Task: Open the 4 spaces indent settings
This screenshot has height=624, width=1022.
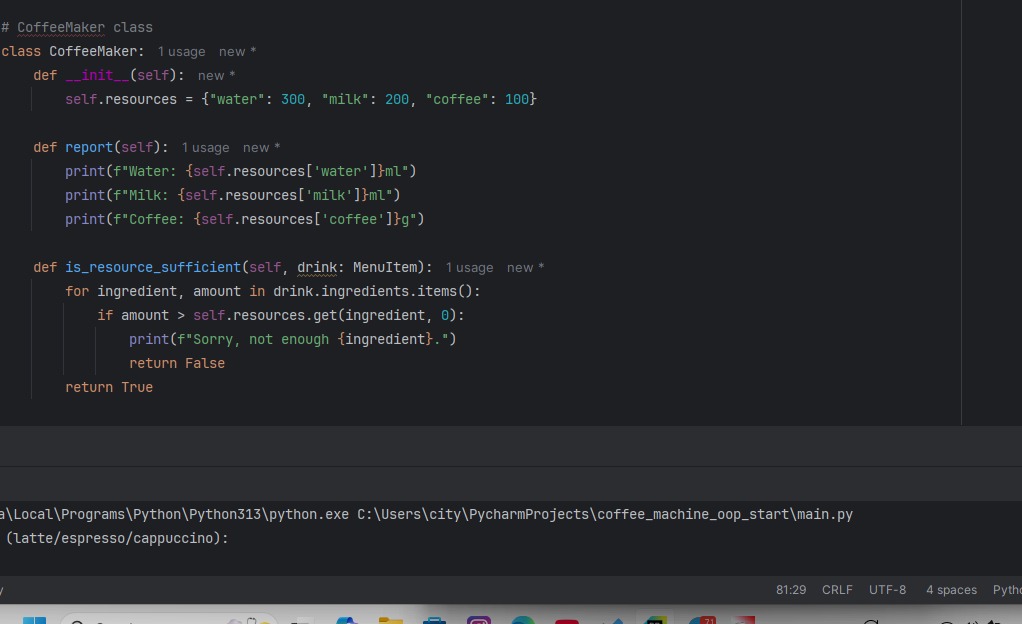Action: 951,589
